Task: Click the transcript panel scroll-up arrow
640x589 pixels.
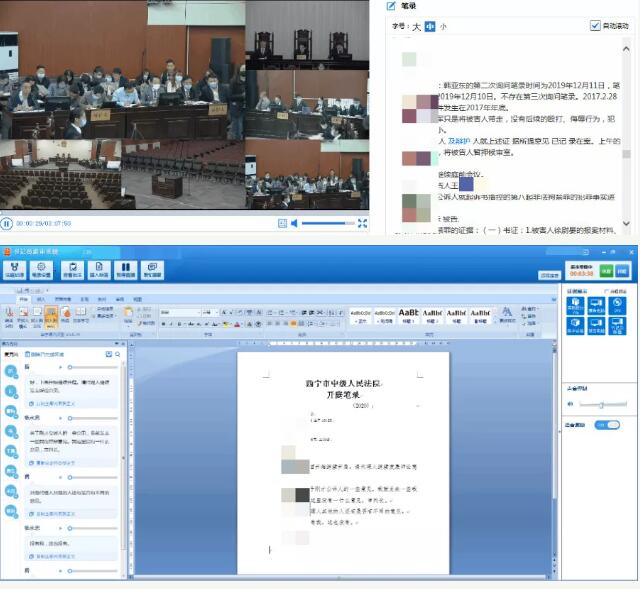Action: coord(626,49)
